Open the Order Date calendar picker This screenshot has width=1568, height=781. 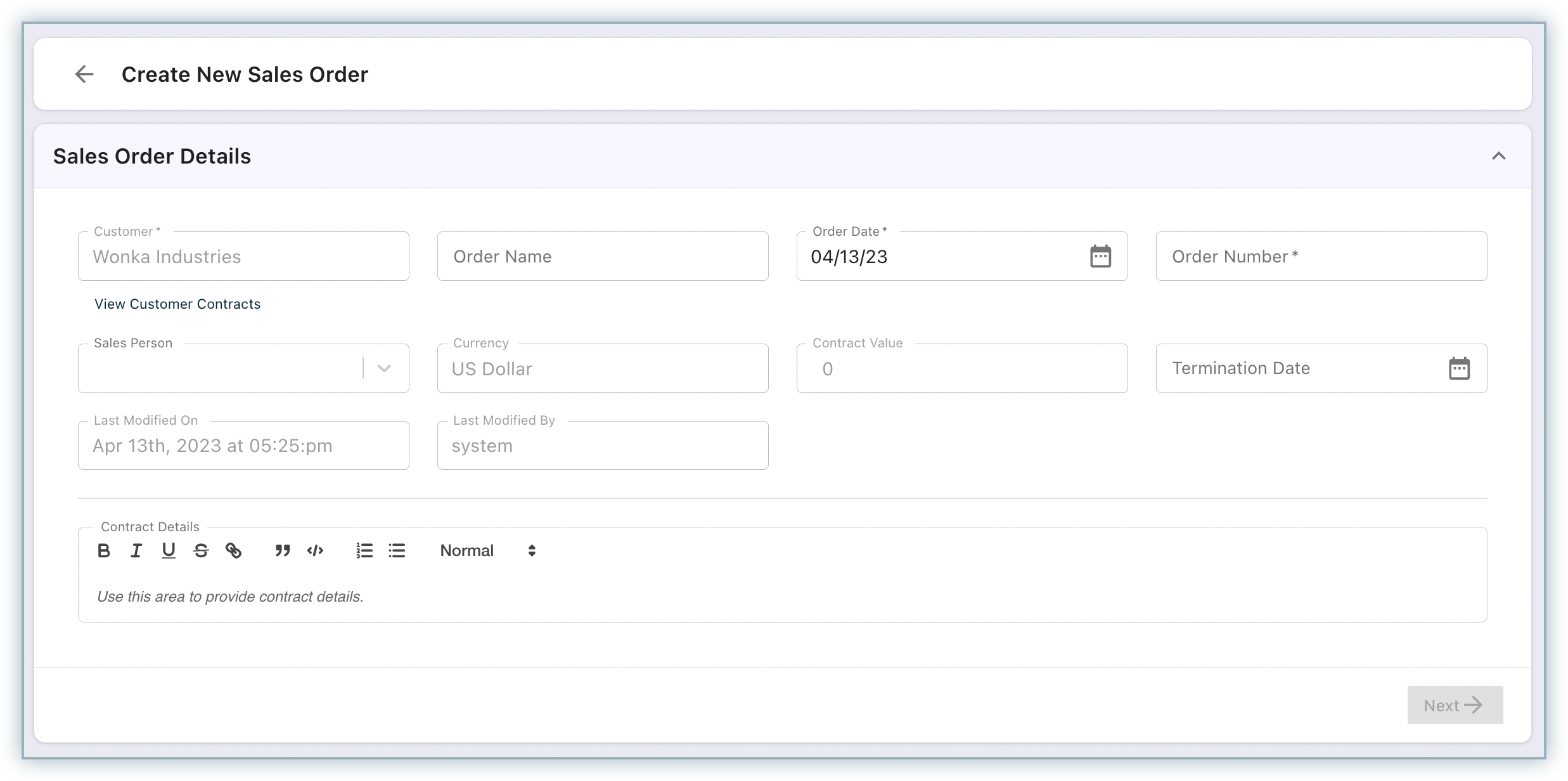click(x=1100, y=256)
